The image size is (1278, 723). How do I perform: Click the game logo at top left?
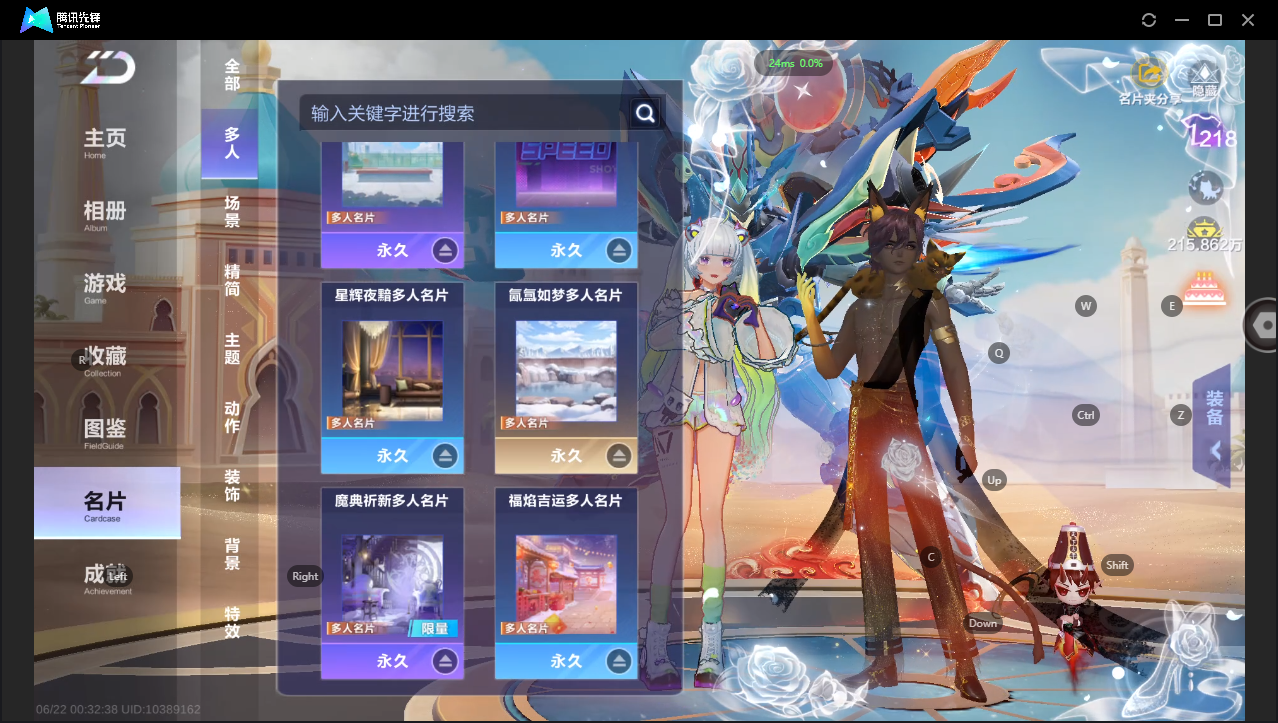click(x=108, y=68)
